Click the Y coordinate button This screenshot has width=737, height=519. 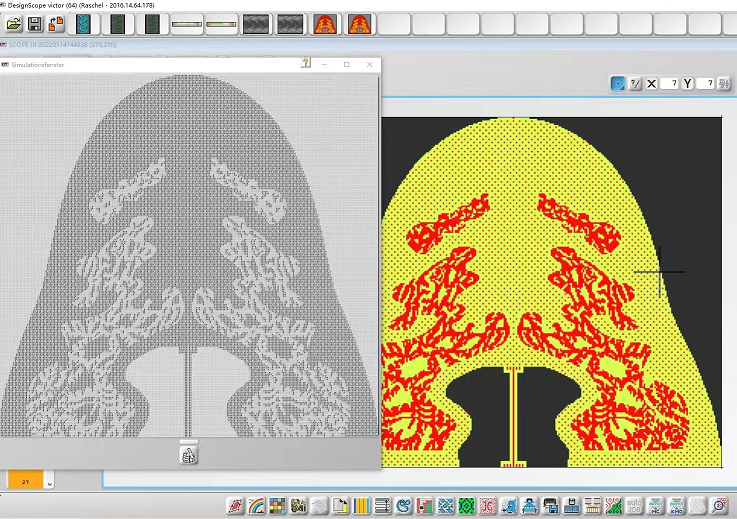click(688, 84)
